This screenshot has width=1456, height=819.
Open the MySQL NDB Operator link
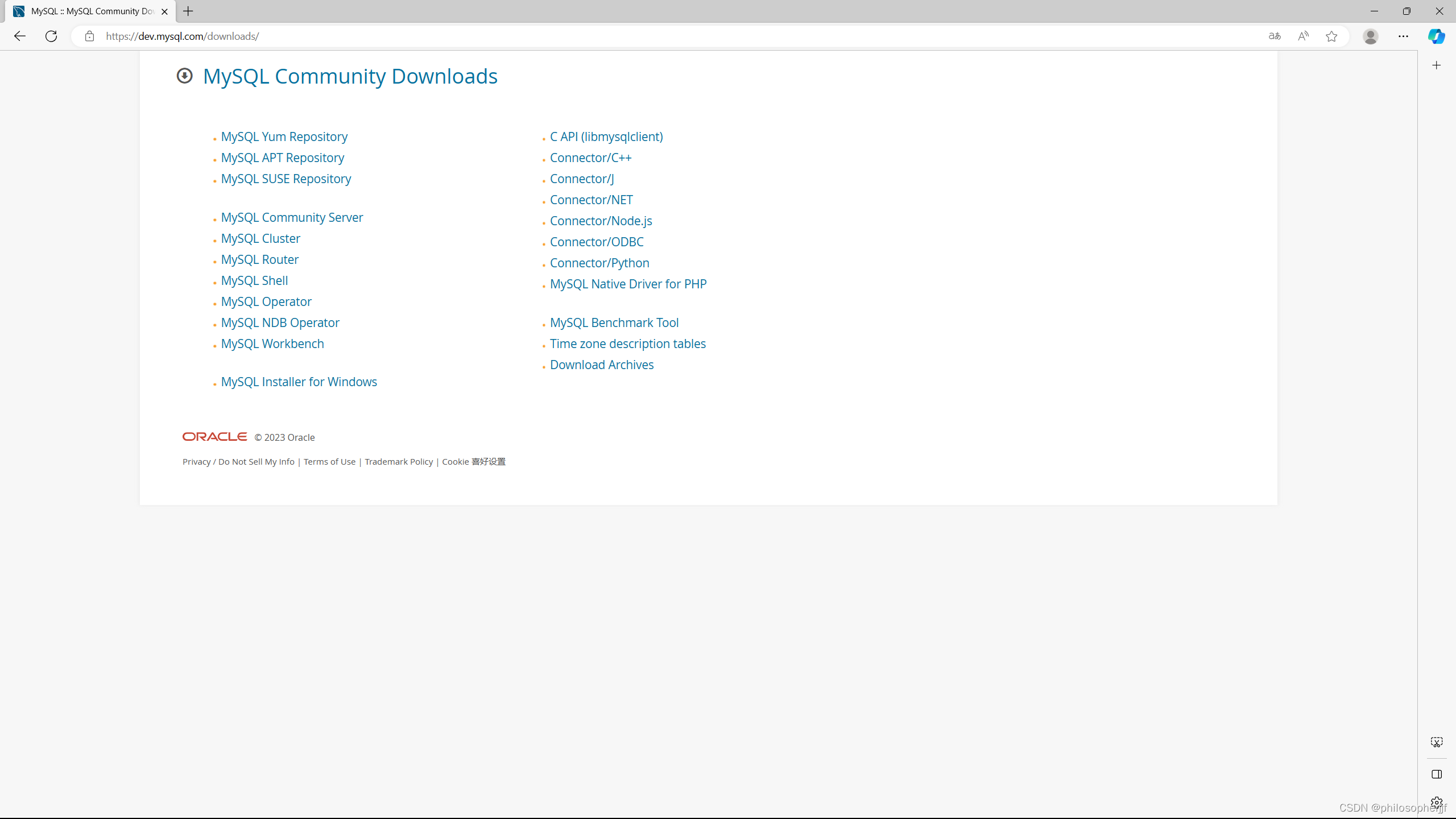point(280,322)
